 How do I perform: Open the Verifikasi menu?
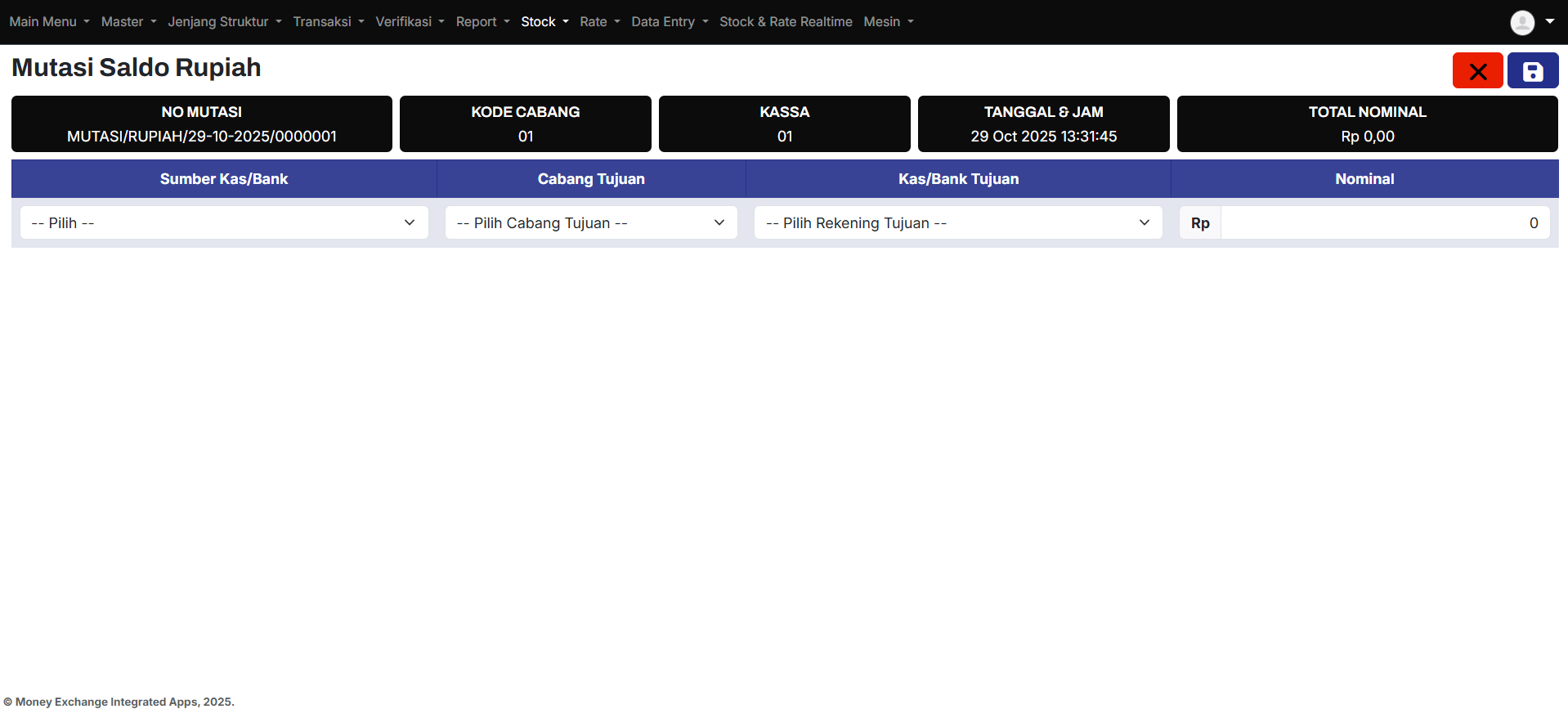pos(410,22)
